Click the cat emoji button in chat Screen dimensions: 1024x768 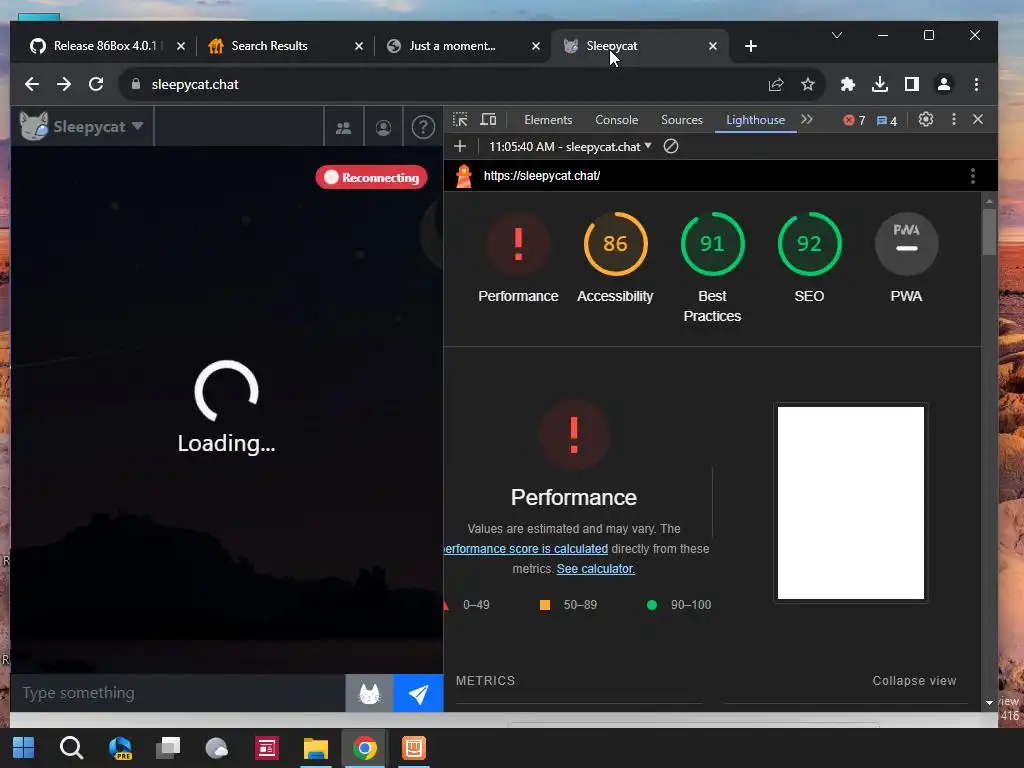pos(370,694)
